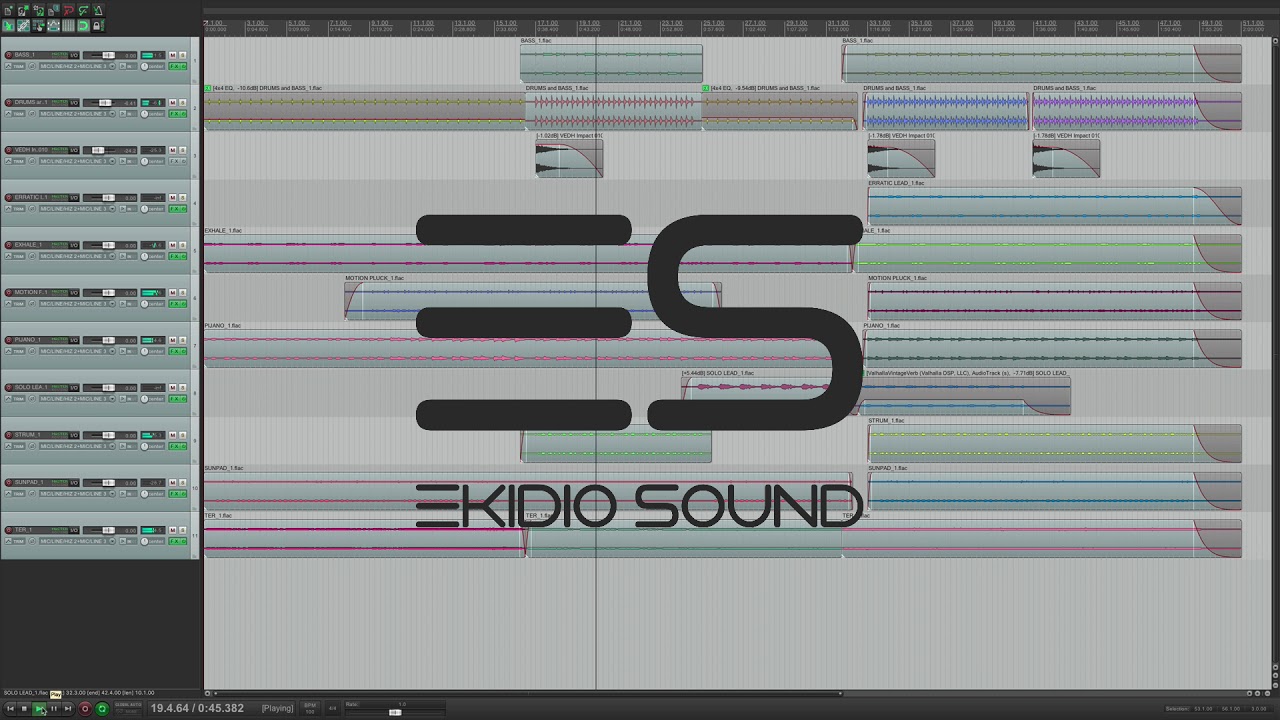Toggle FX bypass on SOLO LEA track
1280x720 pixels.
coord(183,399)
